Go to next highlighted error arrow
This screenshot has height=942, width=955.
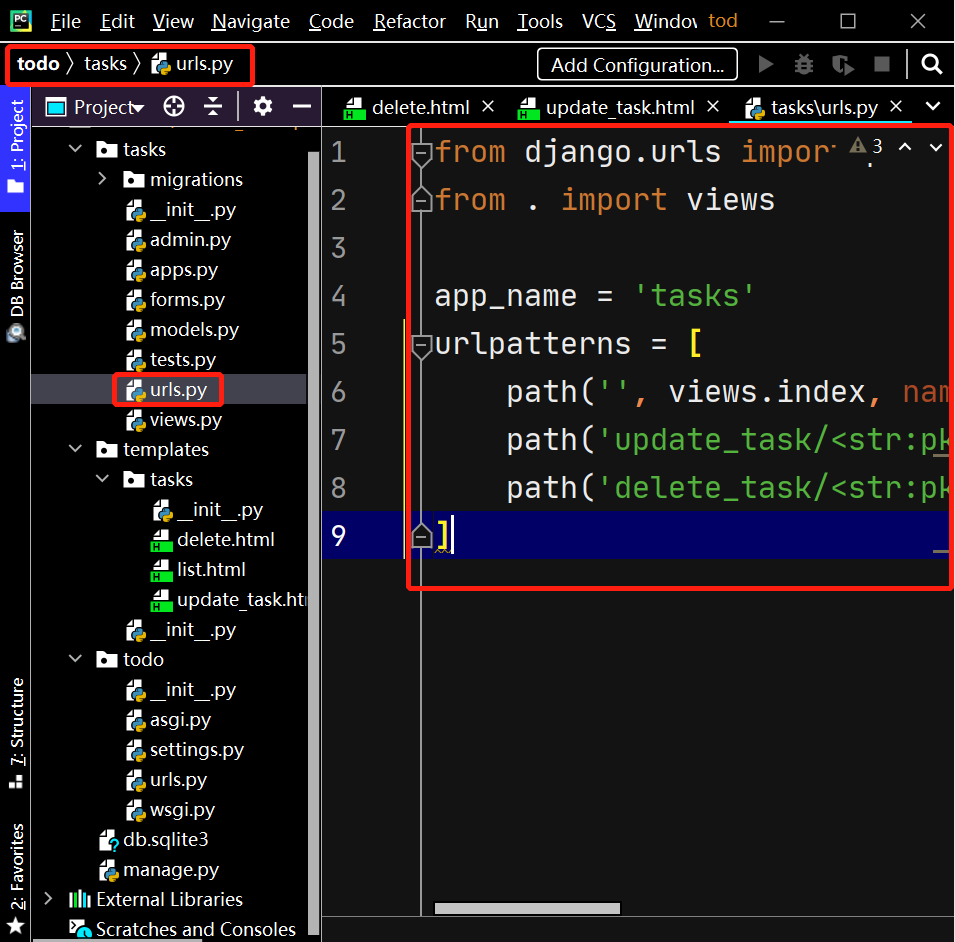(936, 147)
